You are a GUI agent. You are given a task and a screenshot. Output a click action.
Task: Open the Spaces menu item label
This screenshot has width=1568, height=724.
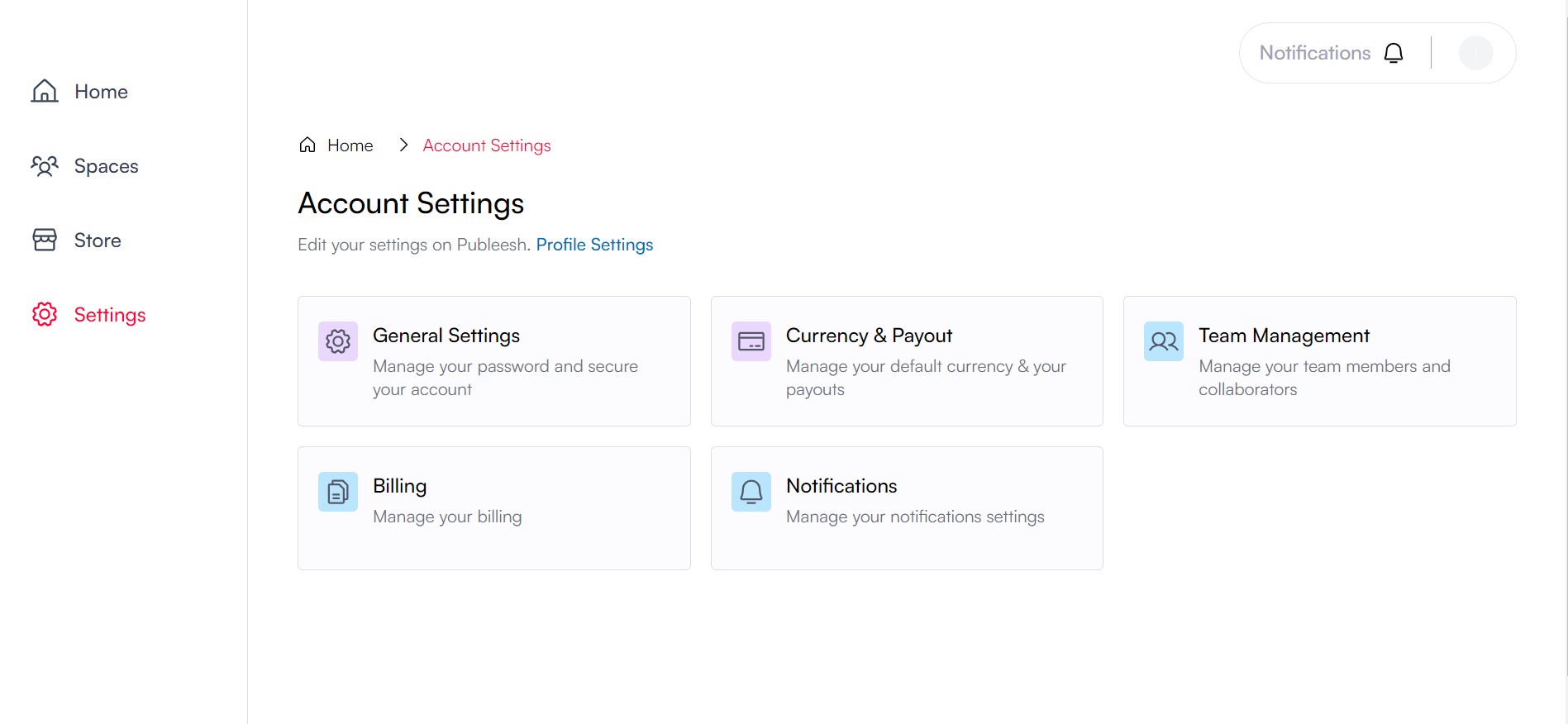click(x=107, y=166)
